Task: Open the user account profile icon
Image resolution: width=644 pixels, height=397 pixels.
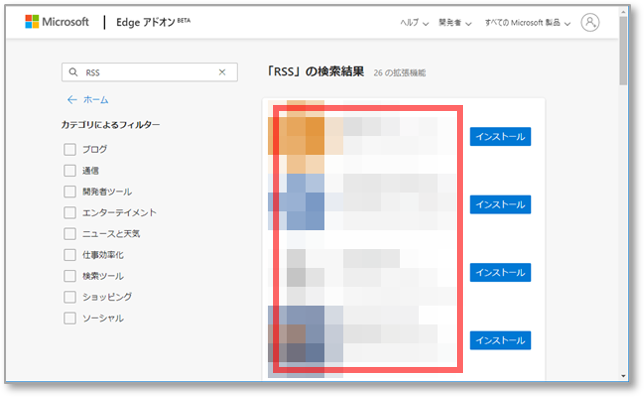Action: point(590,22)
